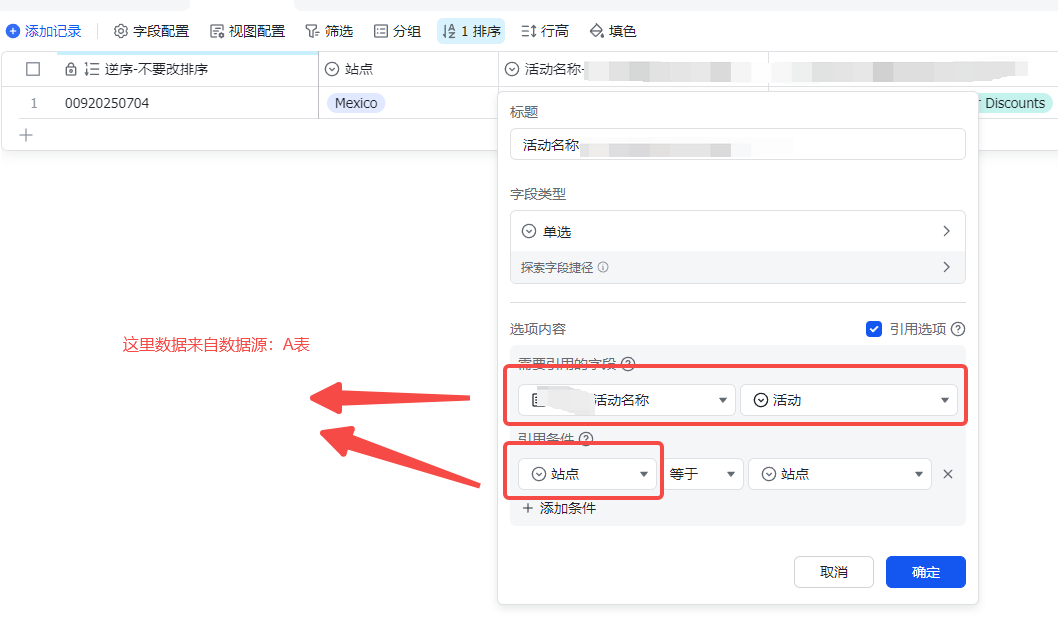Click the 取消 cancel button
Viewport: 1058px width, 629px height.
(834, 572)
